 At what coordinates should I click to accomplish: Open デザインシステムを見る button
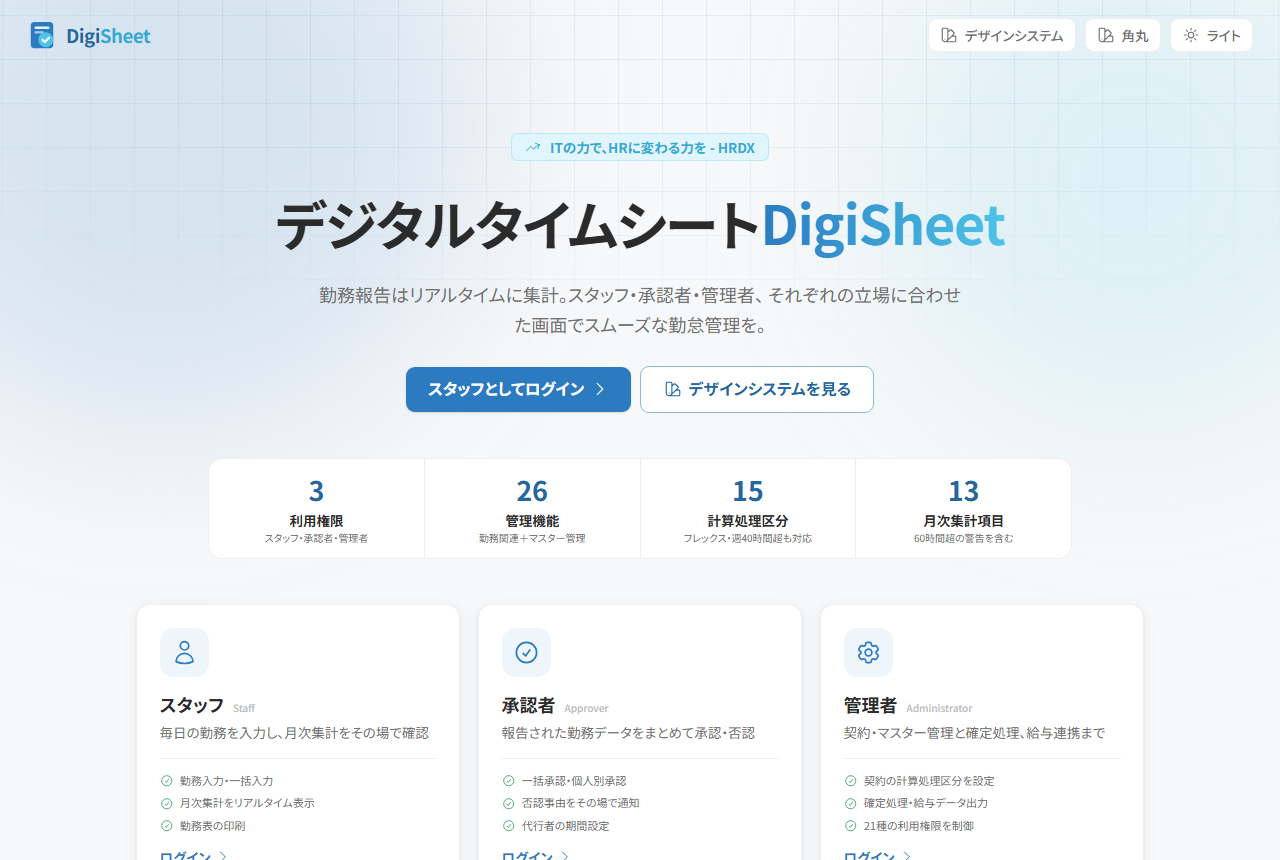pyautogui.click(x=757, y=389)
